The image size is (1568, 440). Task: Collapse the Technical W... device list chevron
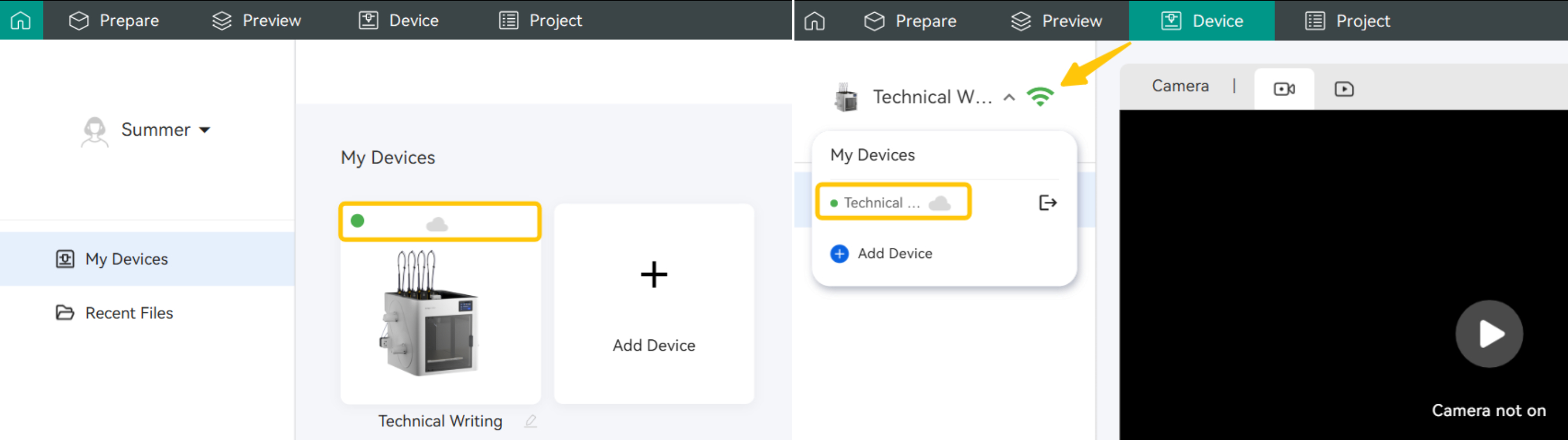pos(1009,97)
